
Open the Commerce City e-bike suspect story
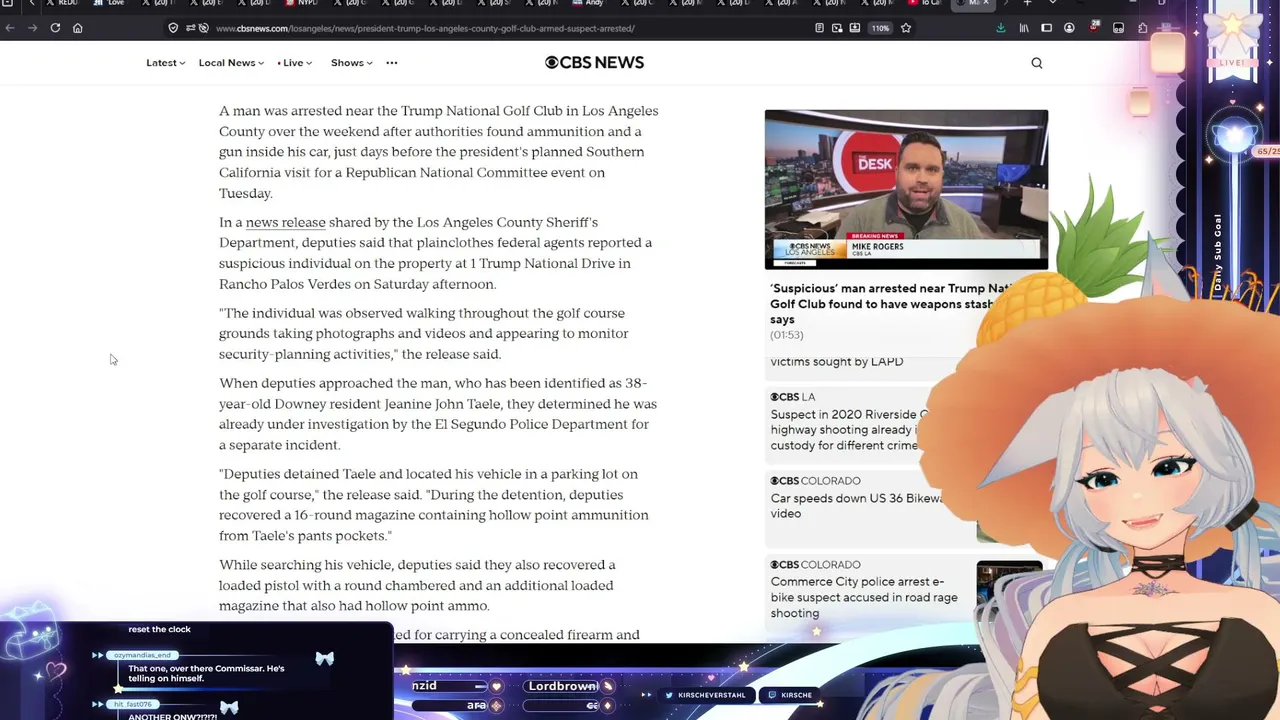click(x=864, y=597)
